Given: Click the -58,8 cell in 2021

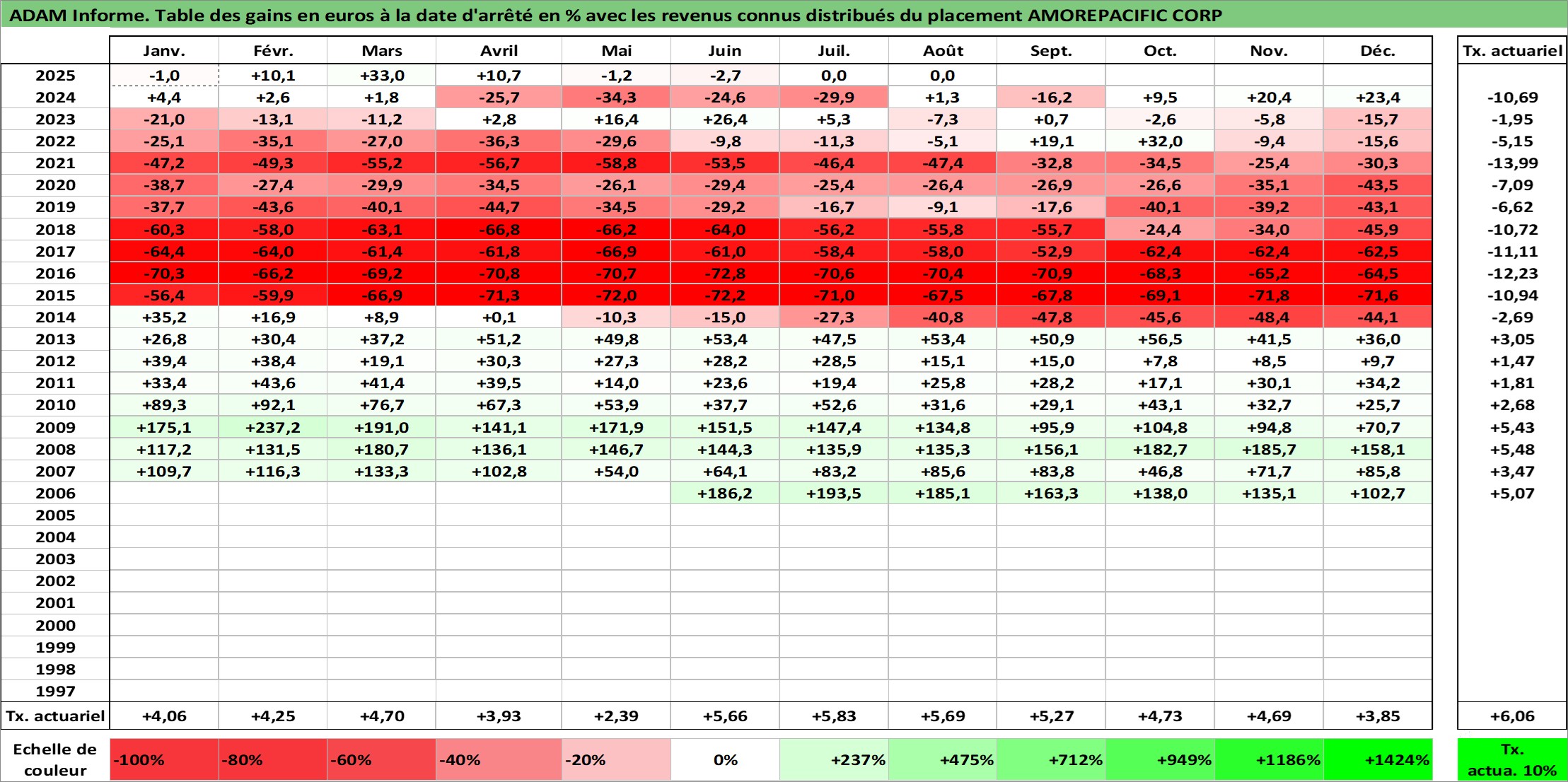Looking at the screenshot, I should tap(616, 163).
